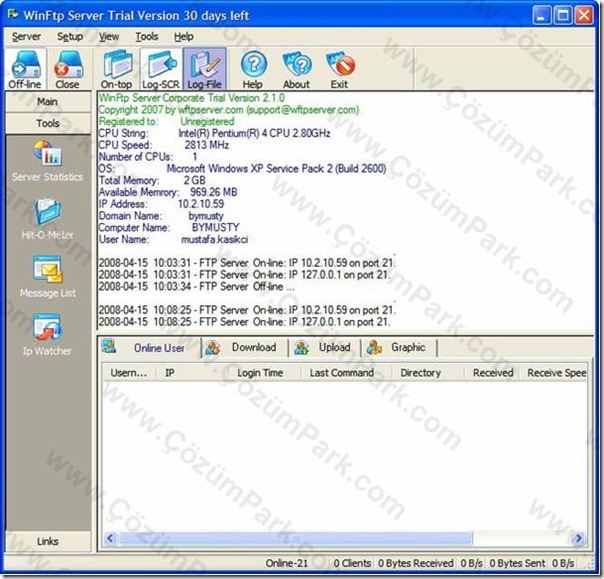
Task: Click the Computer Name BYMUSTY line
Action: coord(169,227)
